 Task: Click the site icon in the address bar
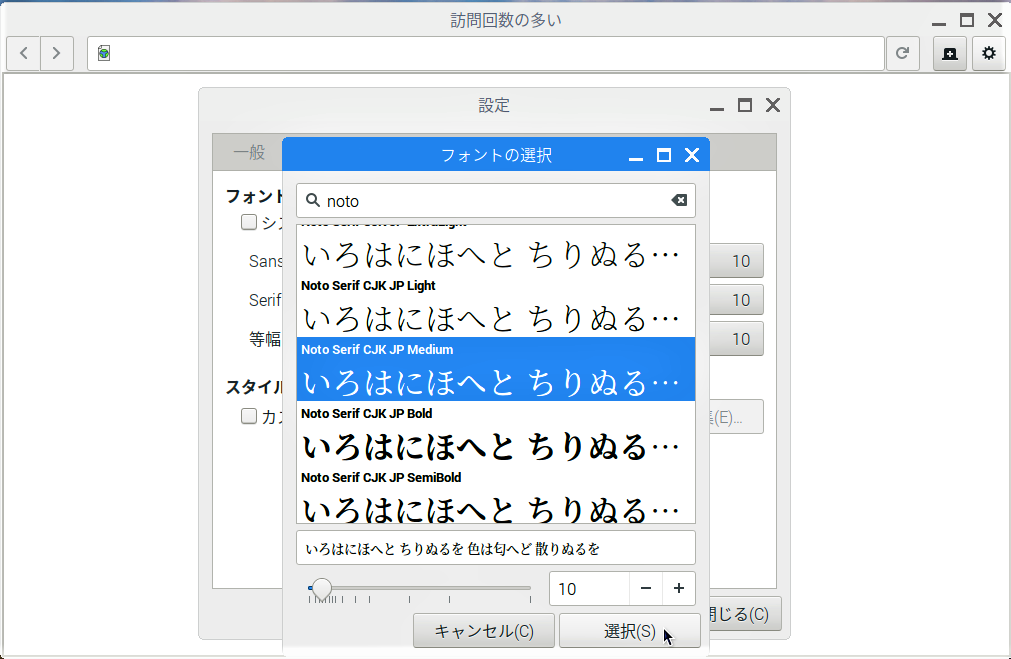click(x=104, y=53)
